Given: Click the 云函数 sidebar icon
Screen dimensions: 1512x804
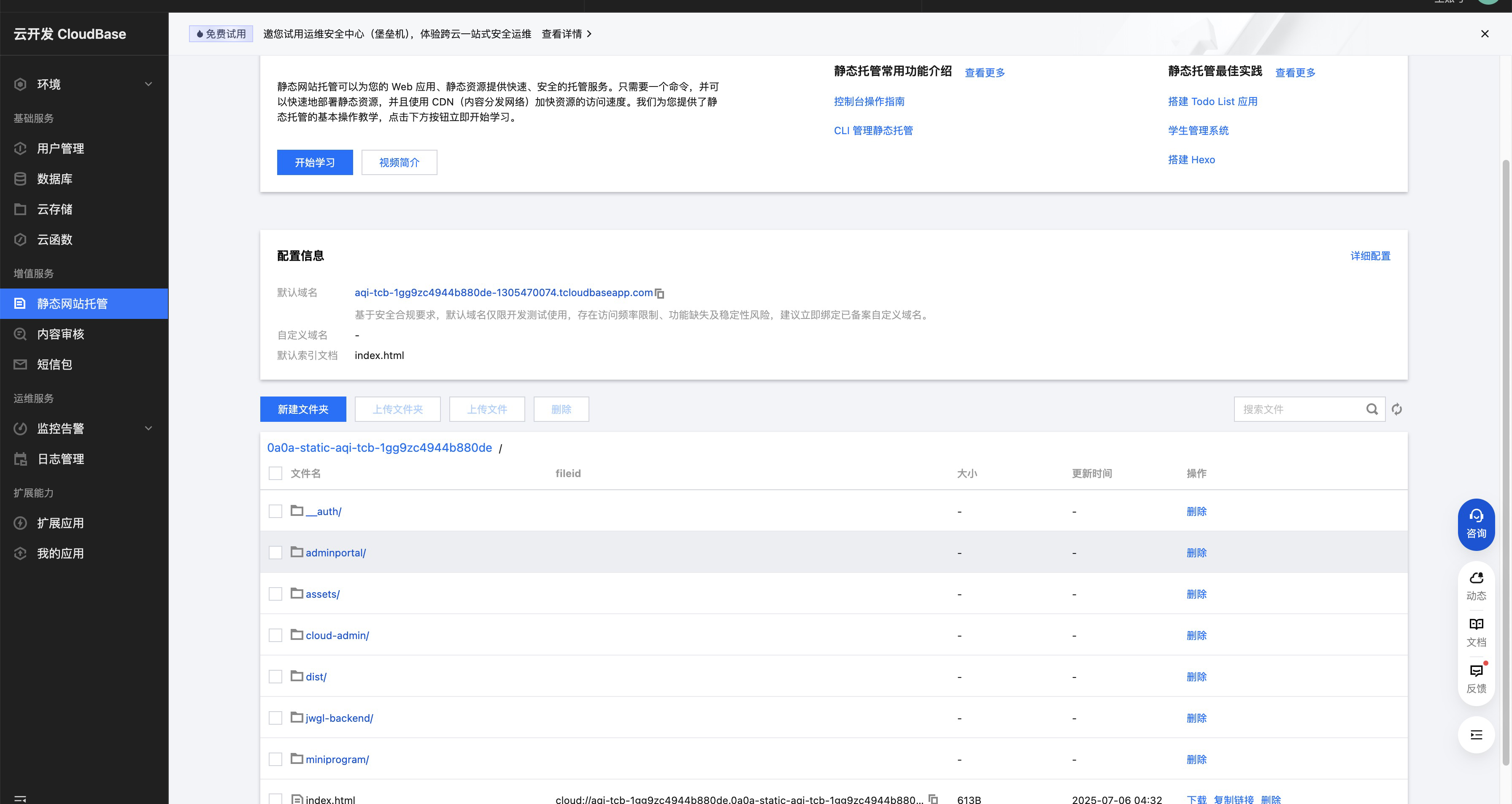Looking at the screenshot, I should (21, 240).
